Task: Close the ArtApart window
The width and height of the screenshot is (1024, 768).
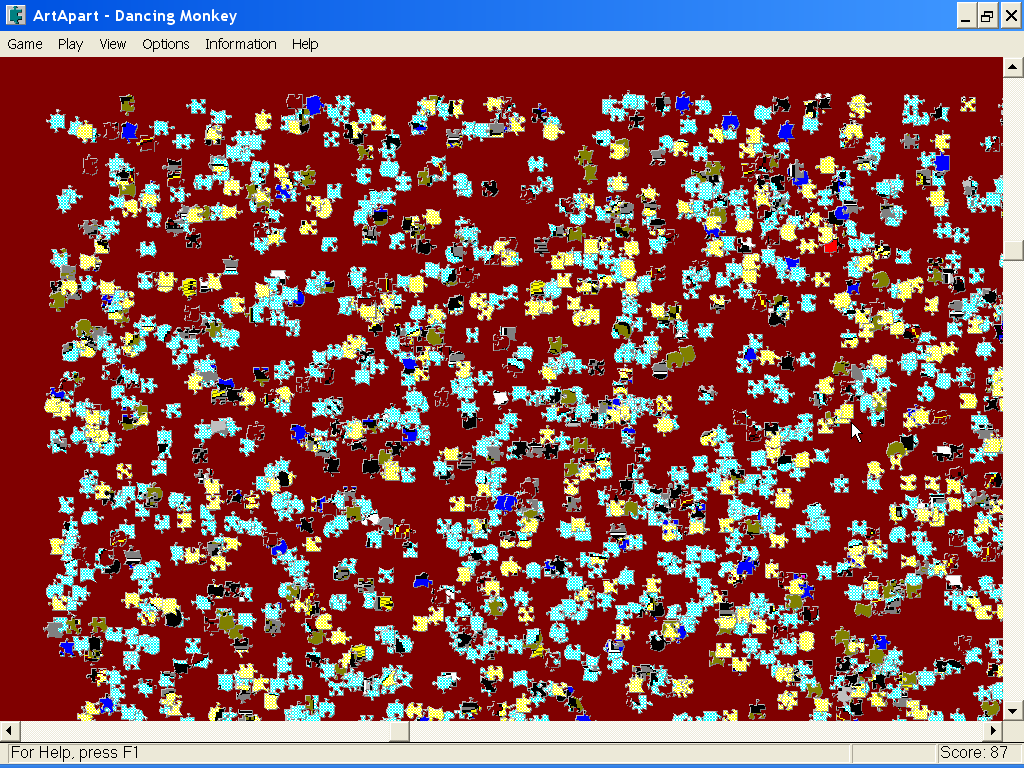Action: 1010,16
